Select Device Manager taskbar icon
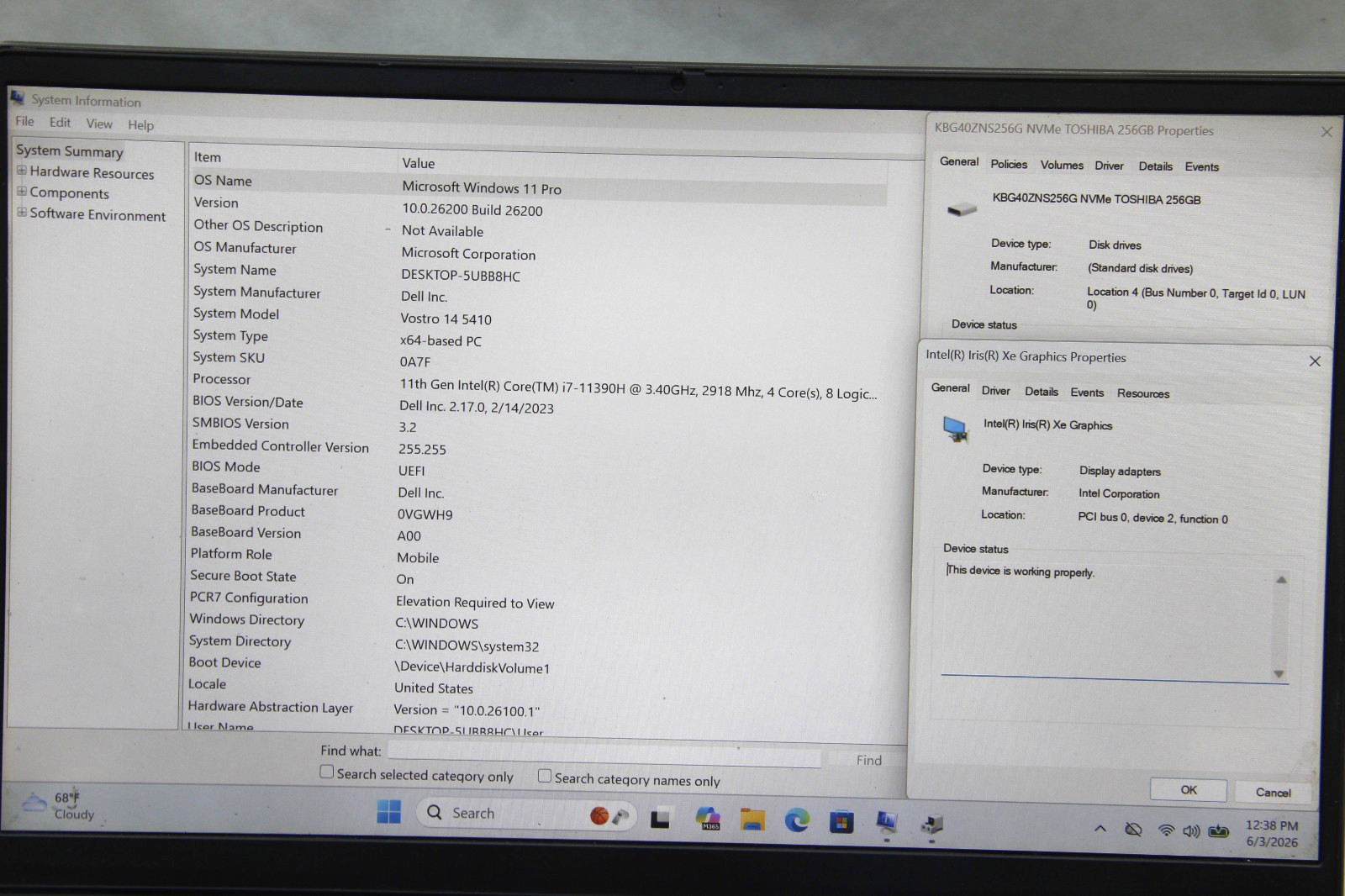The image size is (1345, 896). pos(931,825)
